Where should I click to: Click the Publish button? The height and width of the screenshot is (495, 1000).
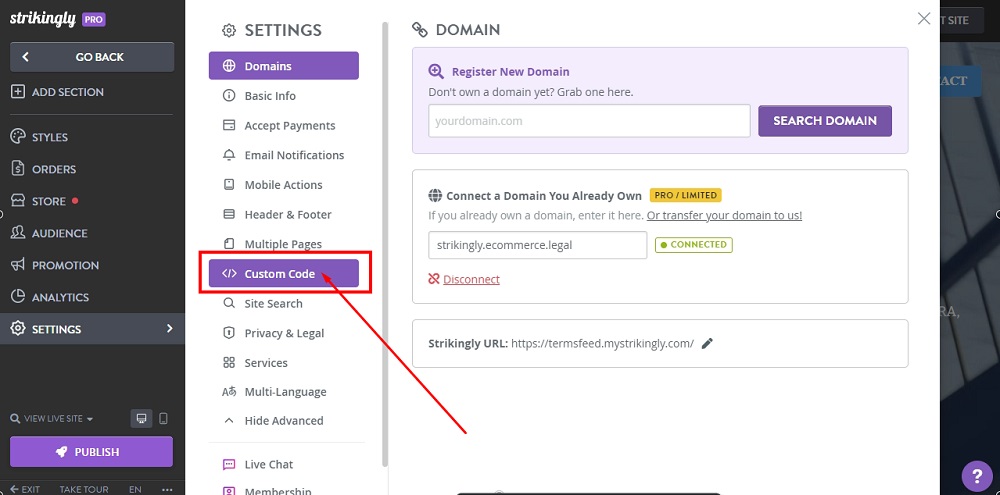91,452
